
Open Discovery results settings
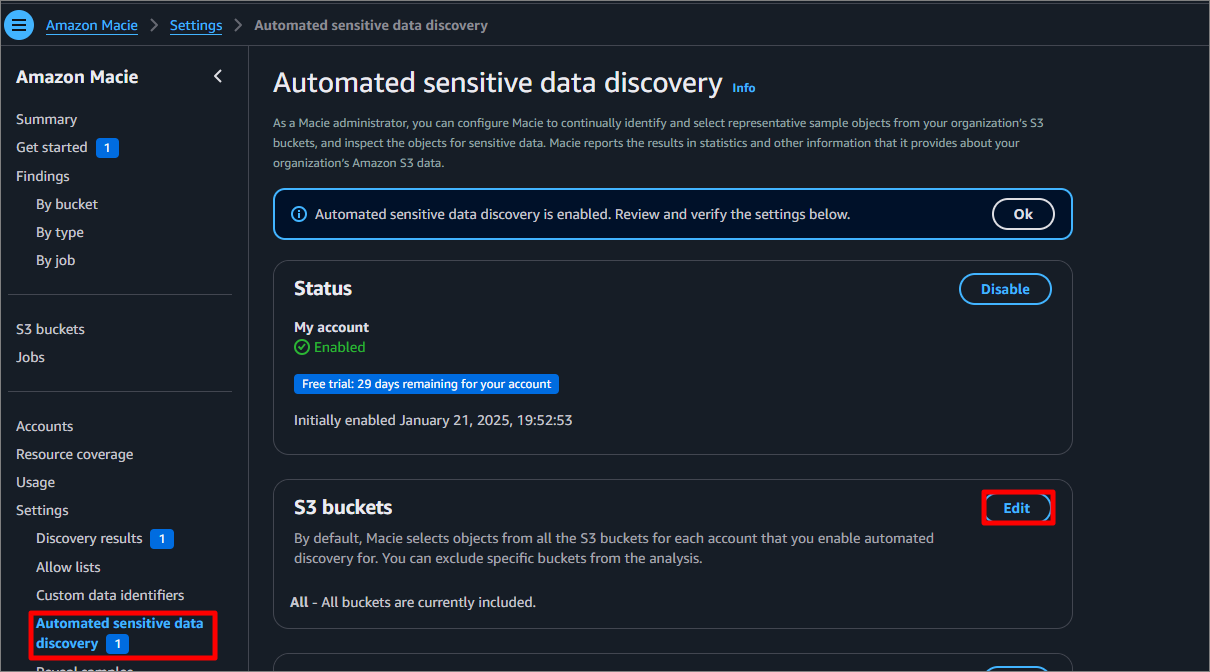pos(89,538)
